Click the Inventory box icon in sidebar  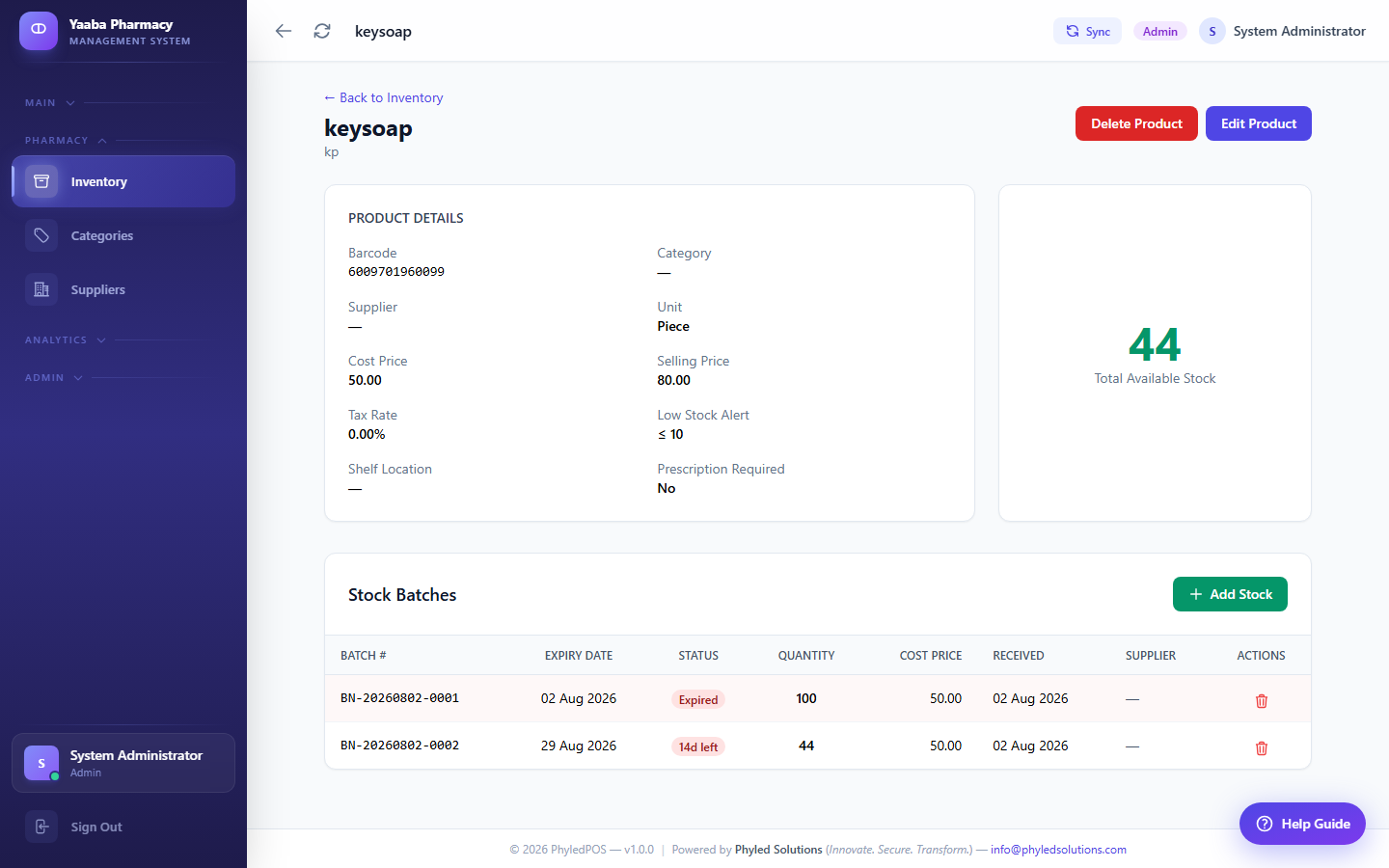[41, 181]
